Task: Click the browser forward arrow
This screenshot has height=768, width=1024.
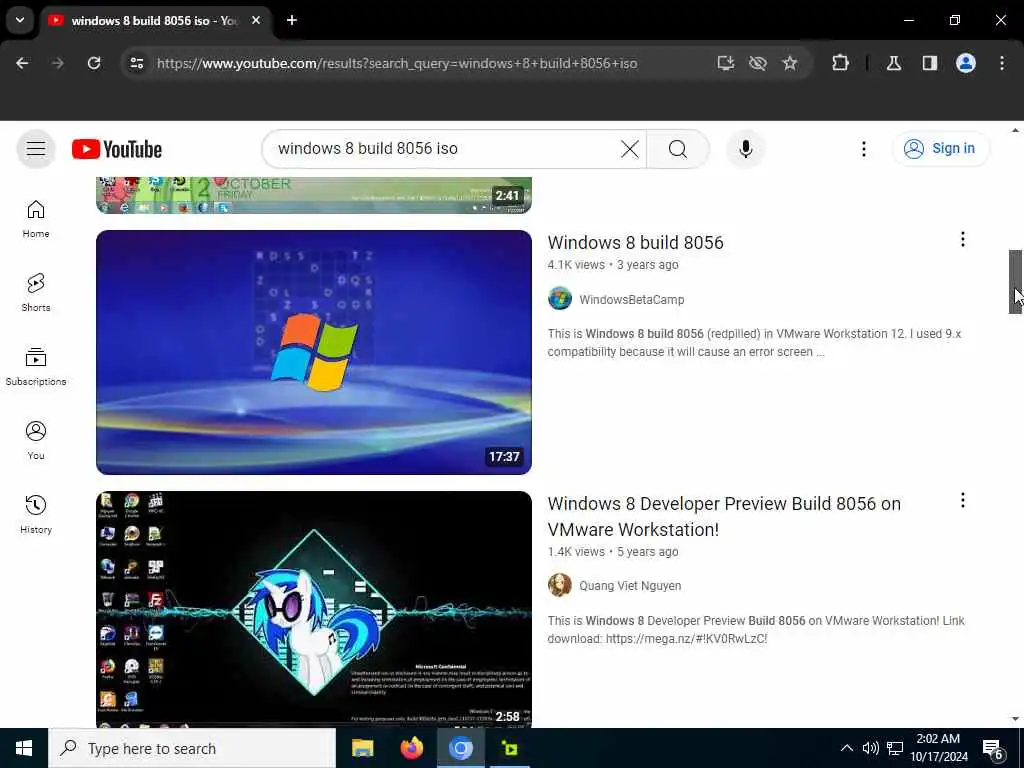Action: click(x=57, y=63)
